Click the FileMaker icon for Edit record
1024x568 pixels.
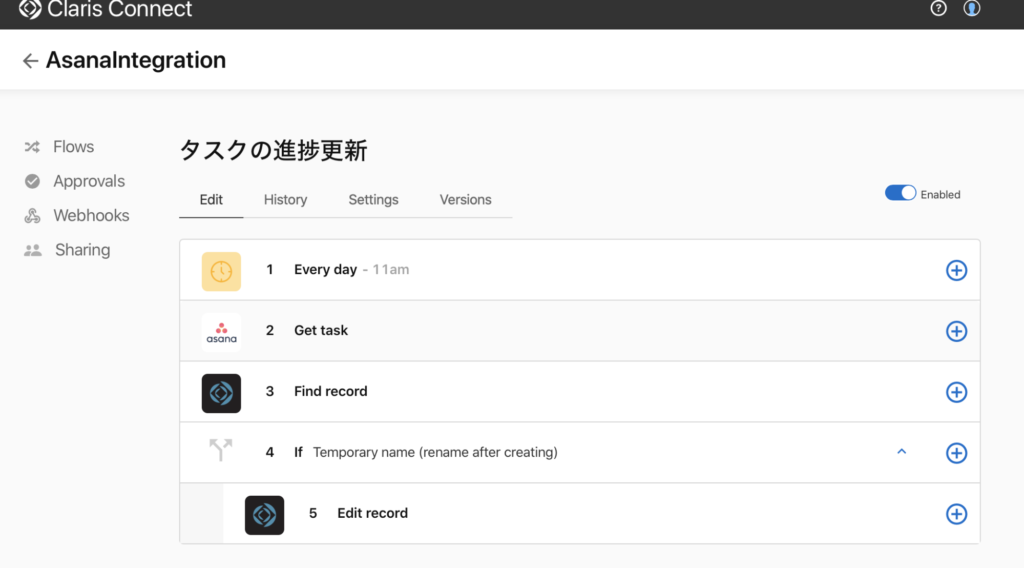(x=264, y=514)
